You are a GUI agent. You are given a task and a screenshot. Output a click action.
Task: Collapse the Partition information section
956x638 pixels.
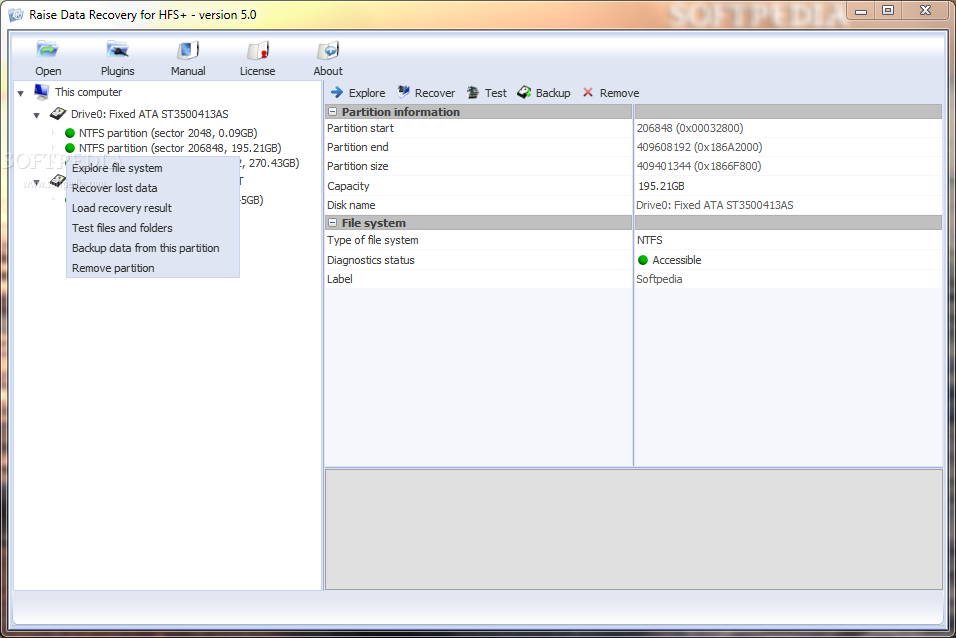click(x=332, y=112)
